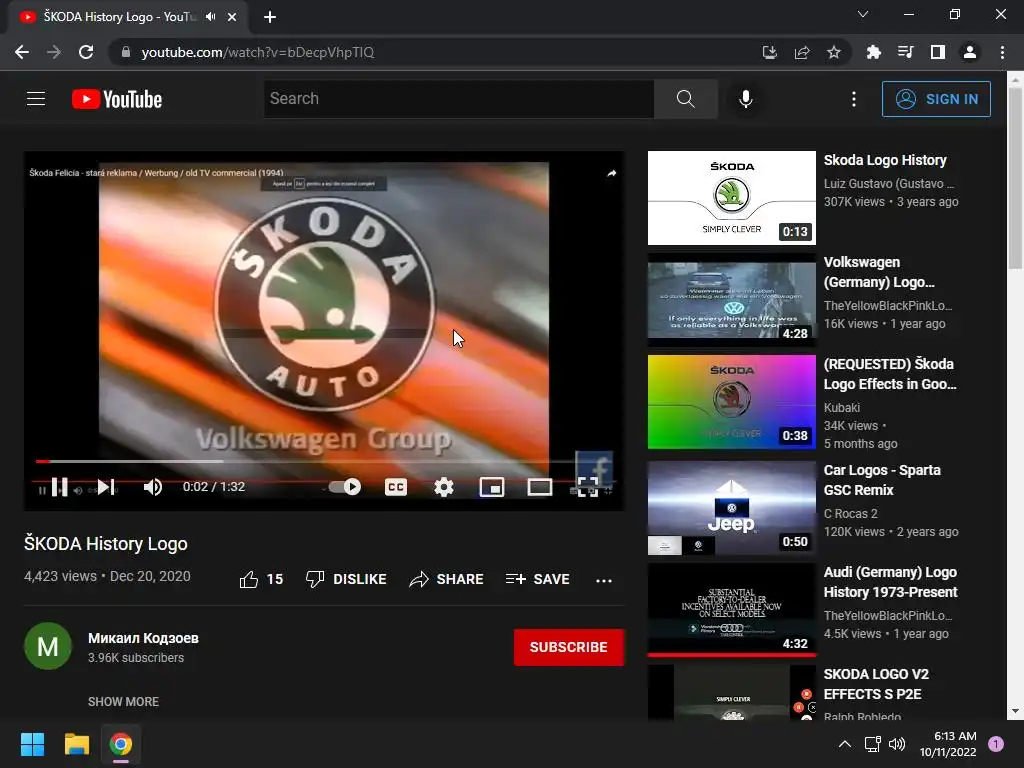
Task: Click the search magnifier button
Action: [685, 99]
